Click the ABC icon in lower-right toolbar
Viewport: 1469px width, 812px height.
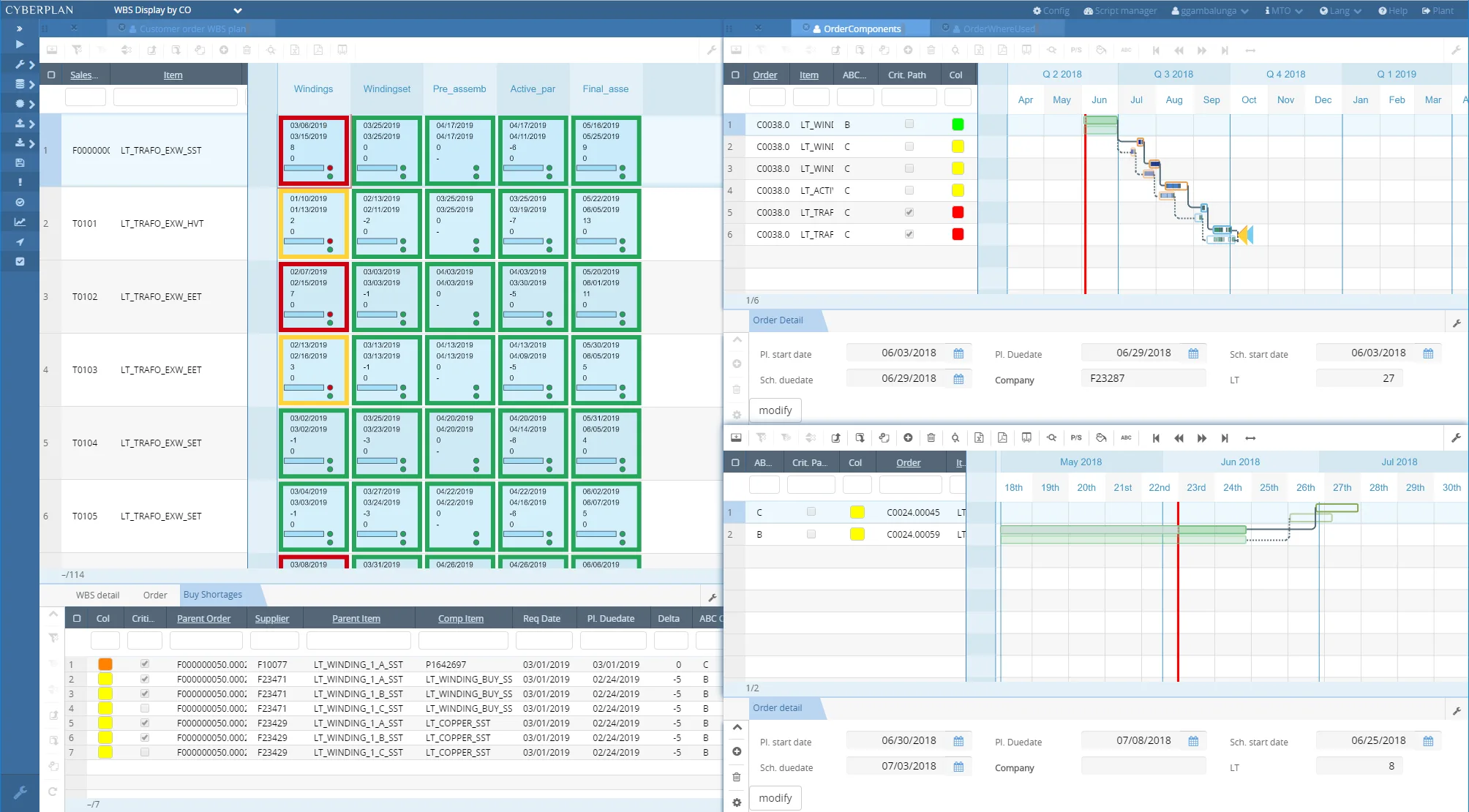1126,438
